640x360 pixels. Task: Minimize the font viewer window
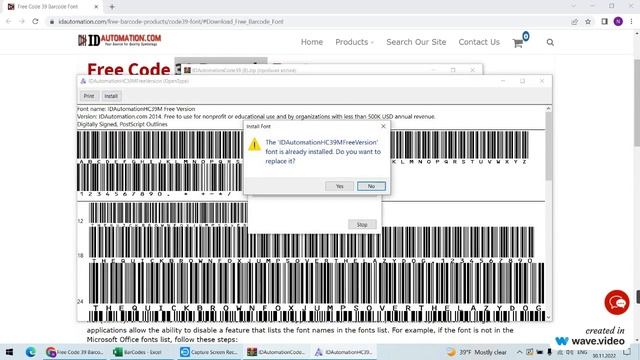tap(503, 81)
